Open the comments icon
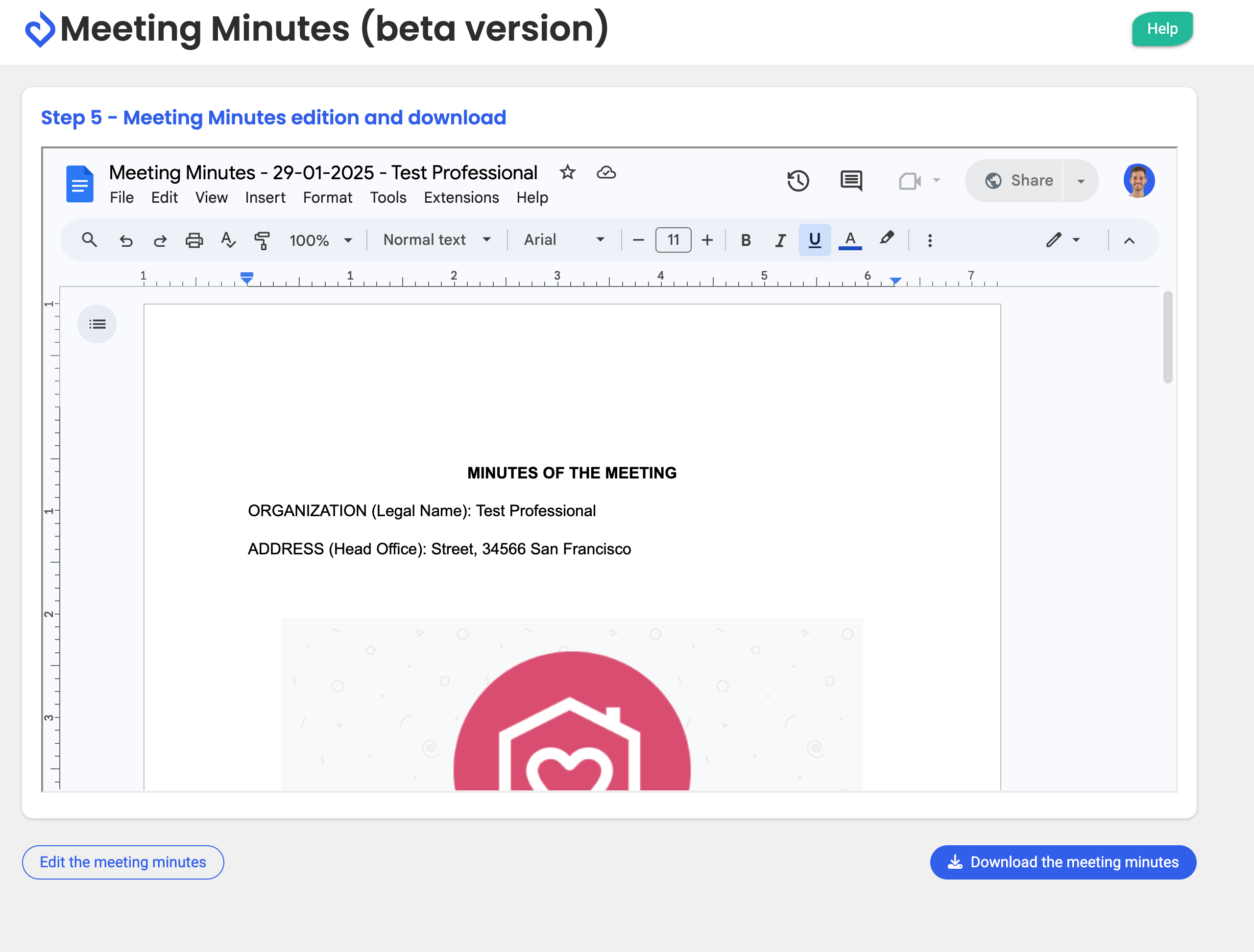The width and height of the screenshot is (1254, 952). pos(850,181)
